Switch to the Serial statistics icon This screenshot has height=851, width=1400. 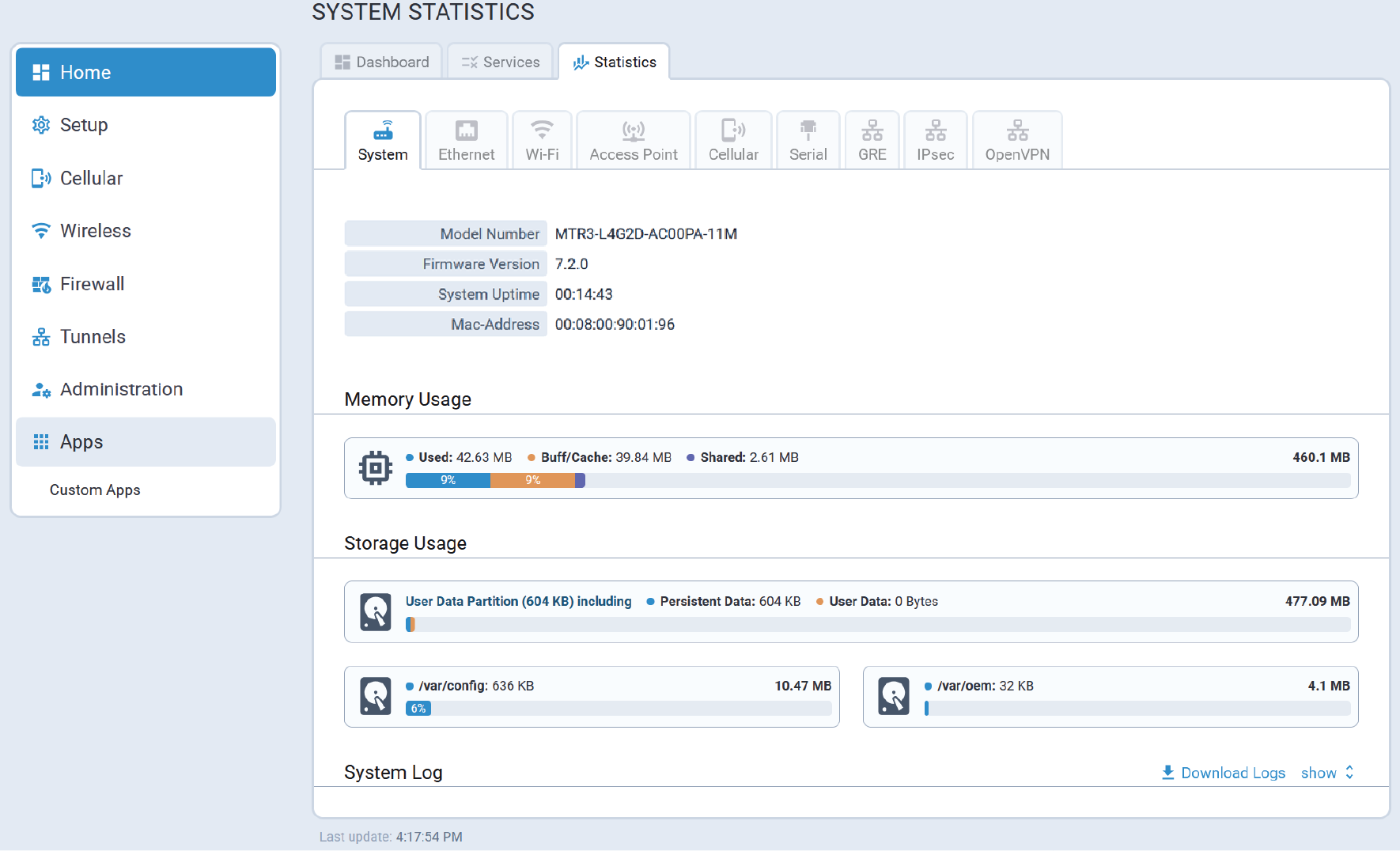click(x=808, y=130)
